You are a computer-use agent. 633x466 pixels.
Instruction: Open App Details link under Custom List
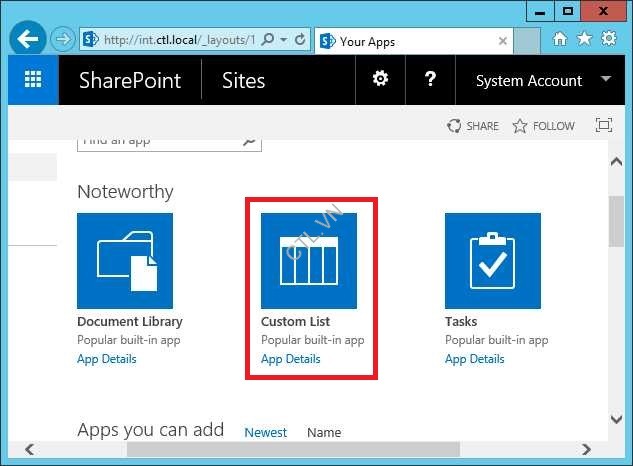[290, 359]
